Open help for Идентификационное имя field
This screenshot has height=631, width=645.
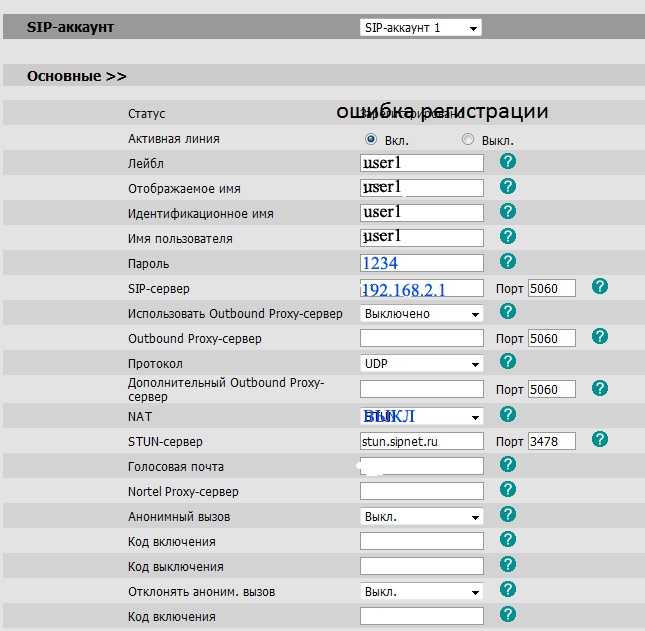pyautogui.click(x=508, y=211)
